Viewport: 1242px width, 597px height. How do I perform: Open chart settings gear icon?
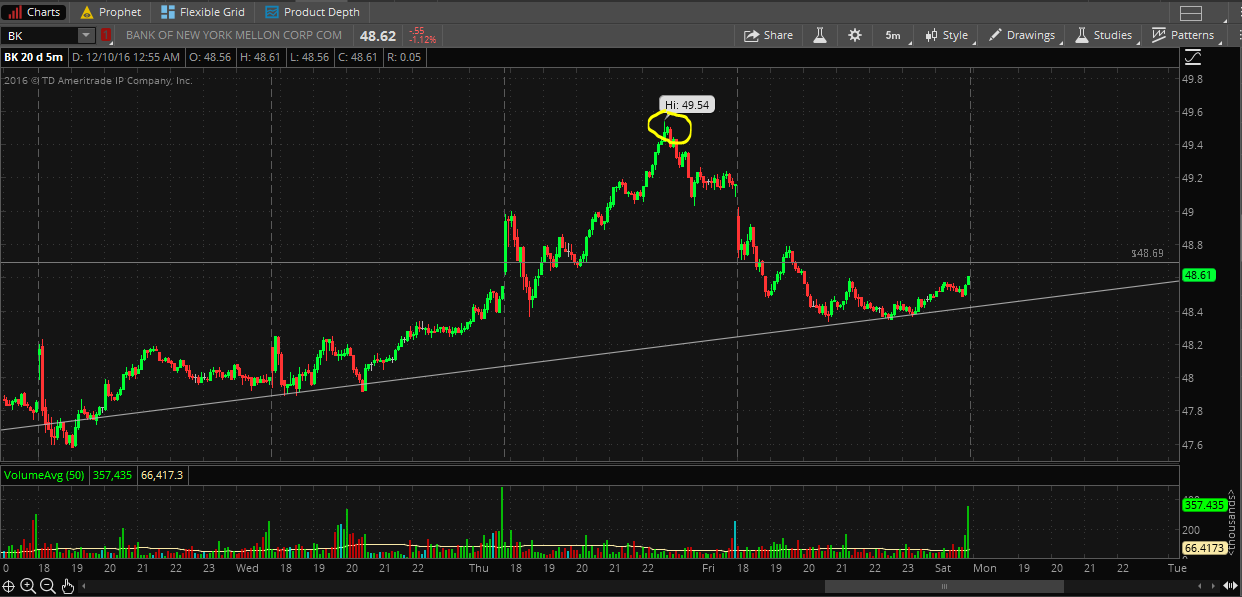[x=855, y=35]
